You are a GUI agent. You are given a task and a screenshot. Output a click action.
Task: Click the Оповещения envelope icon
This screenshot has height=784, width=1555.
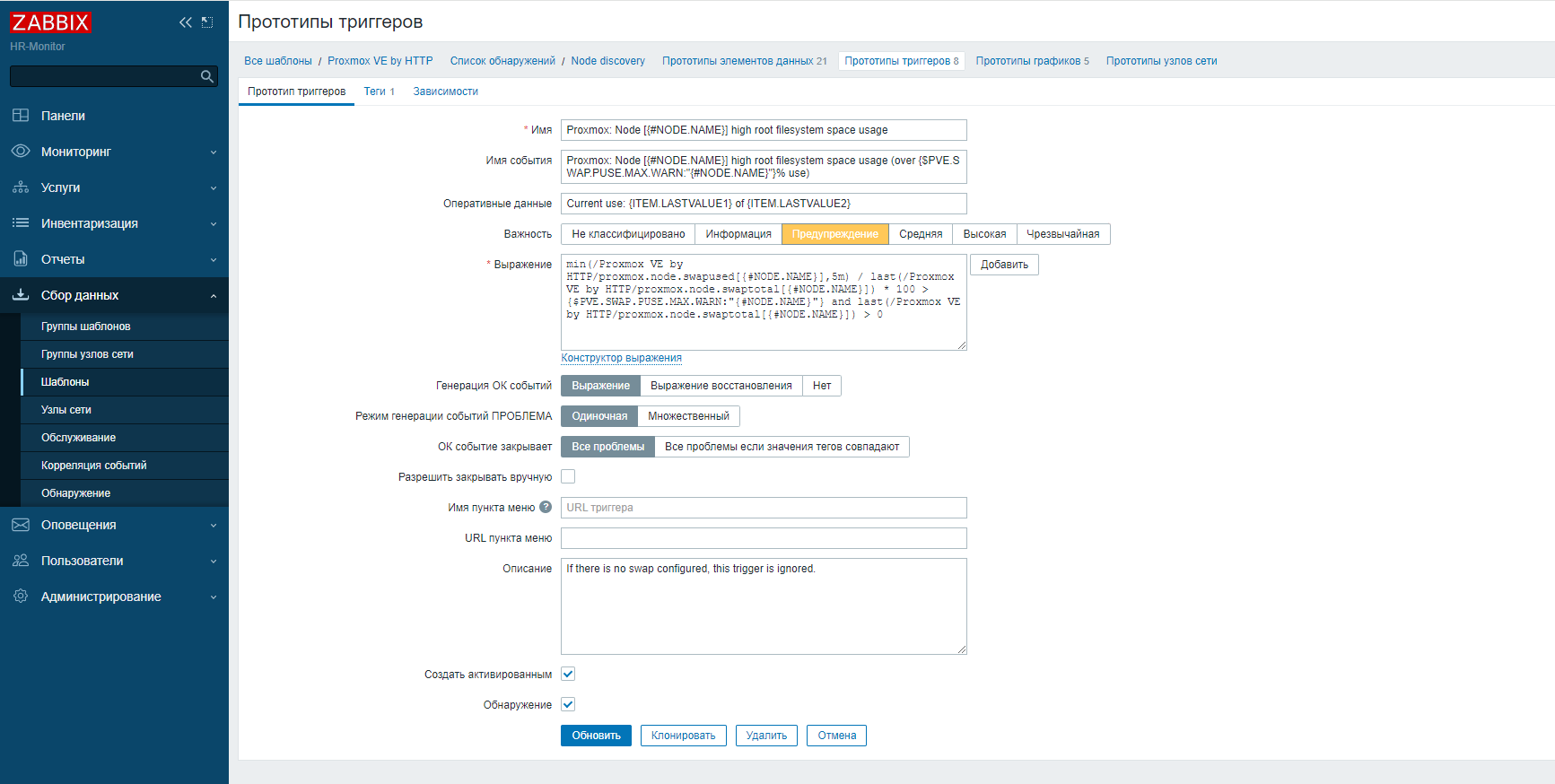pyautogui.click(x=21, y=525)
